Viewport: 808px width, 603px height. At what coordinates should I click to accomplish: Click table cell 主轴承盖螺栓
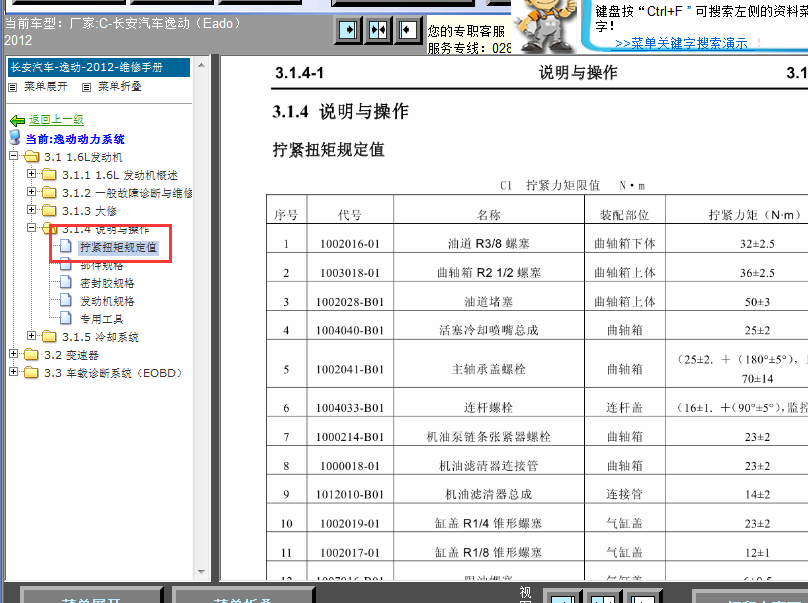(x=489, y=369)
